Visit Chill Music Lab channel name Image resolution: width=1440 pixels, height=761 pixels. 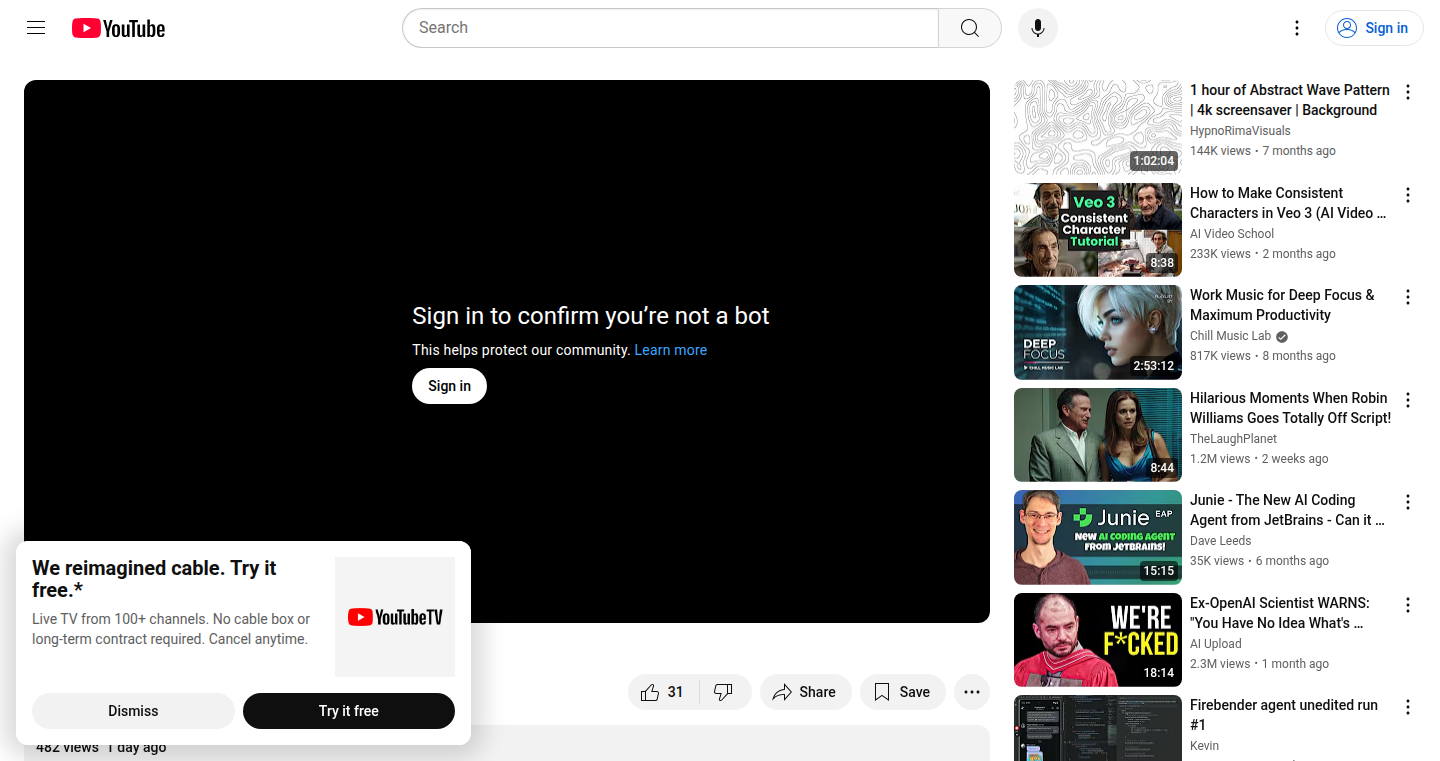[1230, 336]
